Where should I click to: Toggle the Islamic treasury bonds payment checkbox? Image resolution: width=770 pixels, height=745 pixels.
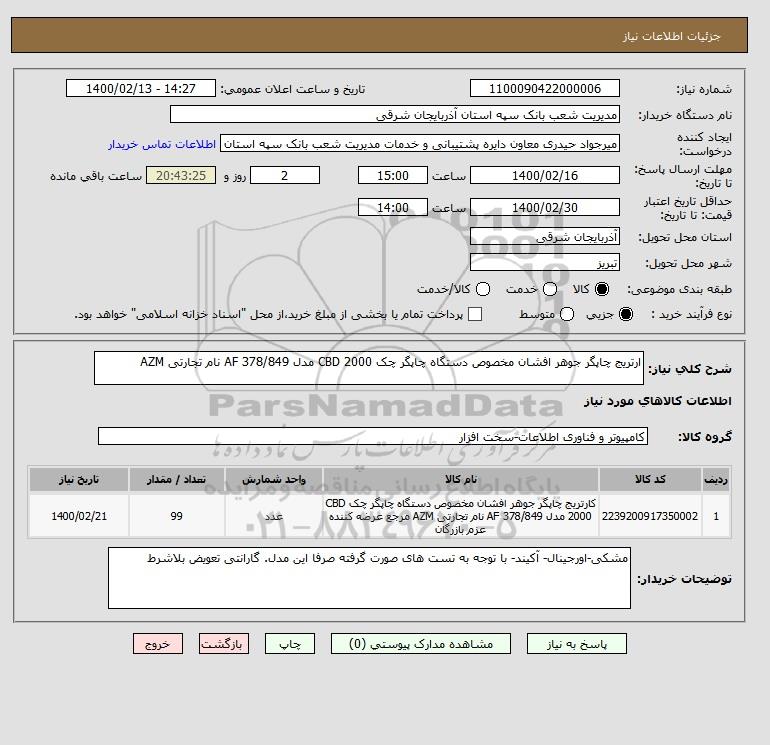pos(475,314)
